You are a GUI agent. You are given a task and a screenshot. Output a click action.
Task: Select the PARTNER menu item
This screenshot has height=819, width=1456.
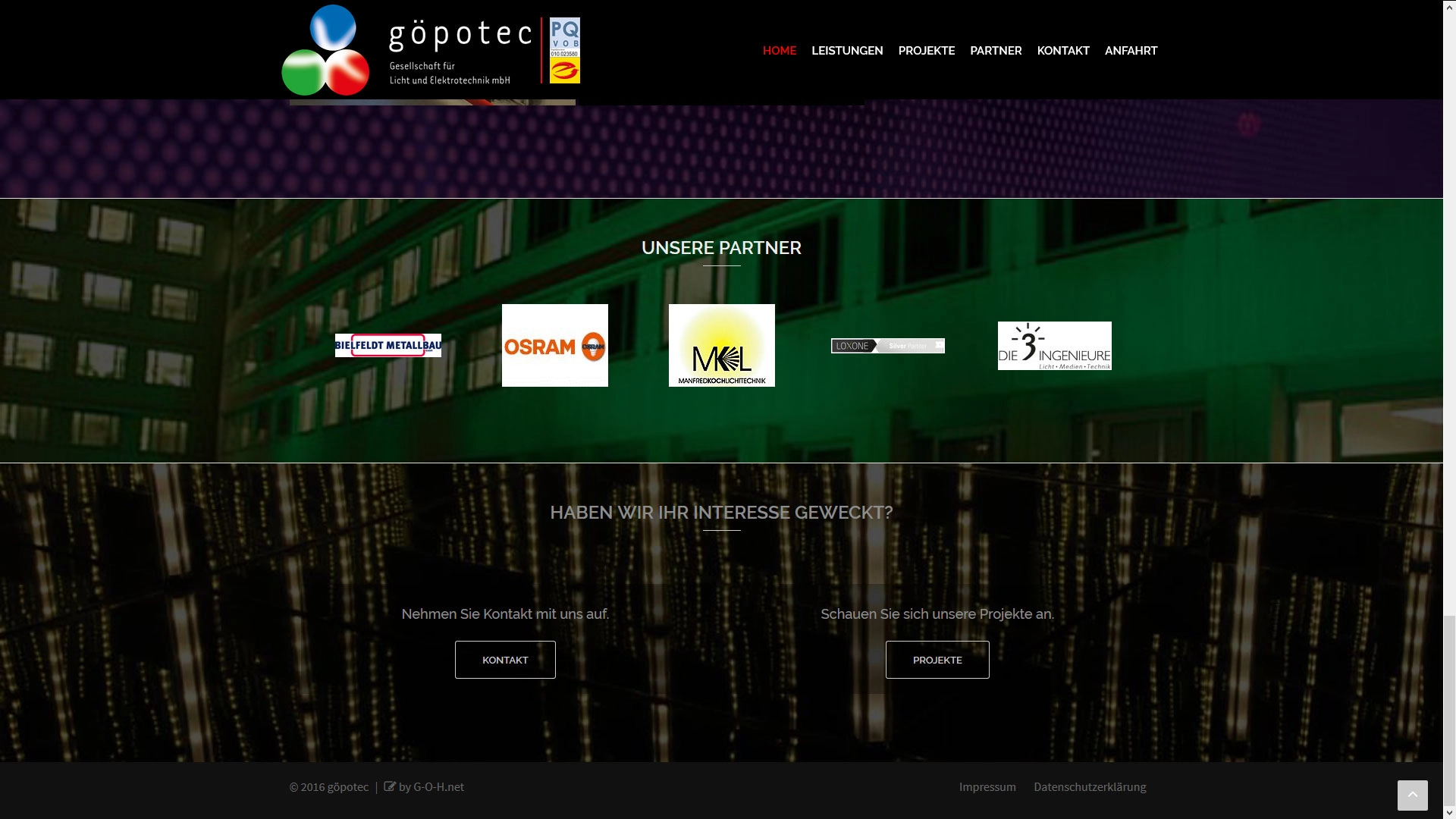coord(996,51)
